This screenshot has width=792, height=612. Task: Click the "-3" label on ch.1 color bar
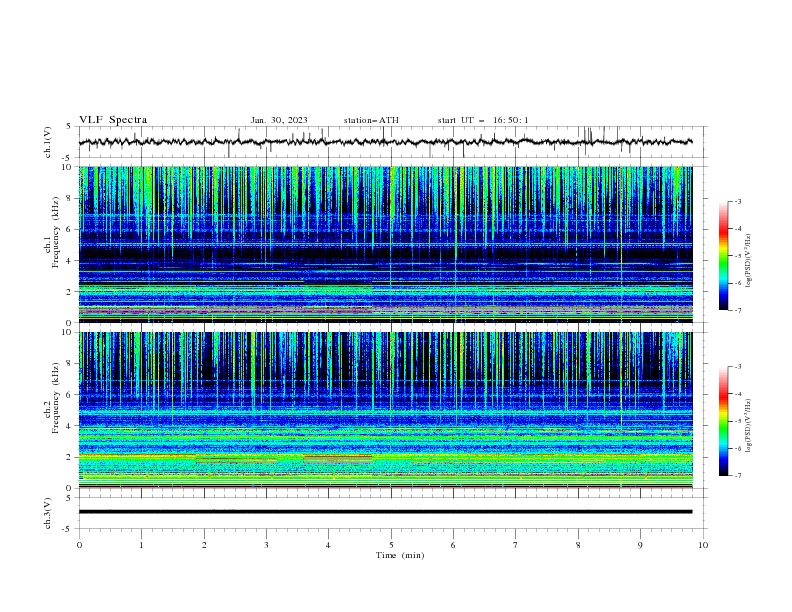click(x=738, y=201)
